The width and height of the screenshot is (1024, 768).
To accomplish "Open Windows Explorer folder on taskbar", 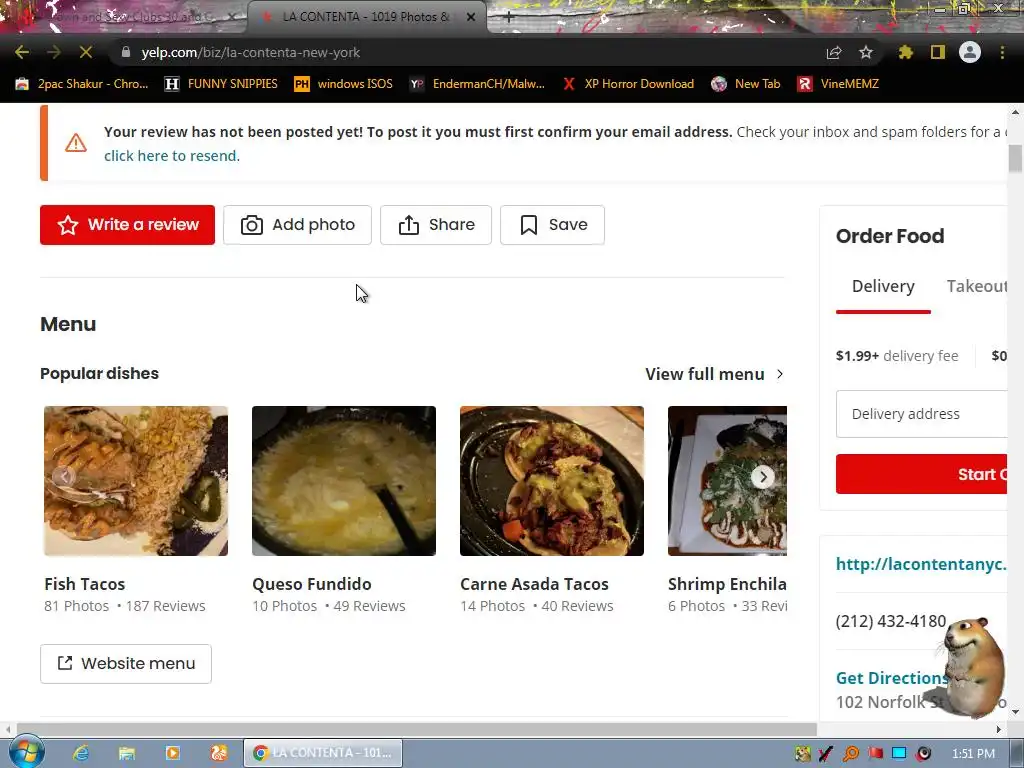I will coord(127,753).
